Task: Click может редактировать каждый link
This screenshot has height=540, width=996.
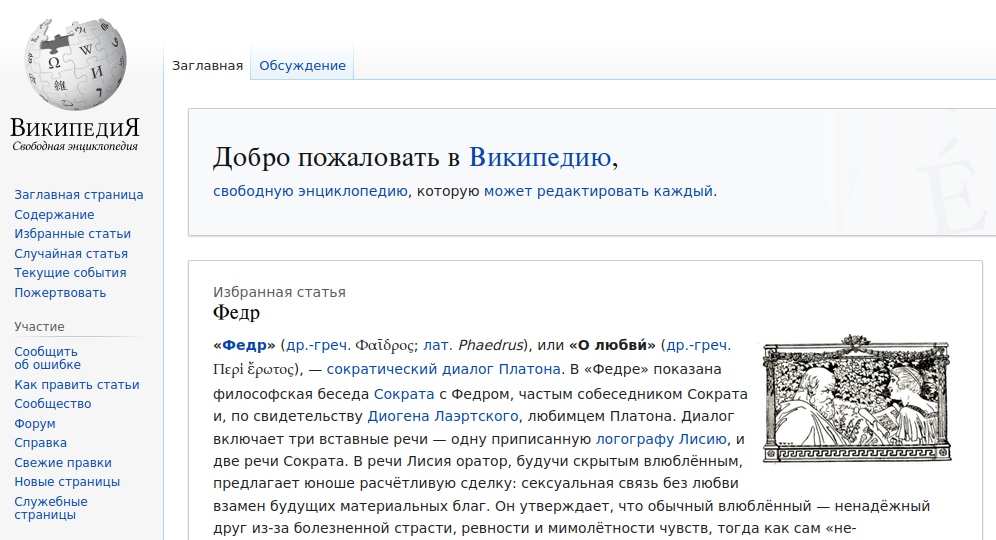Action: point(598,191)
